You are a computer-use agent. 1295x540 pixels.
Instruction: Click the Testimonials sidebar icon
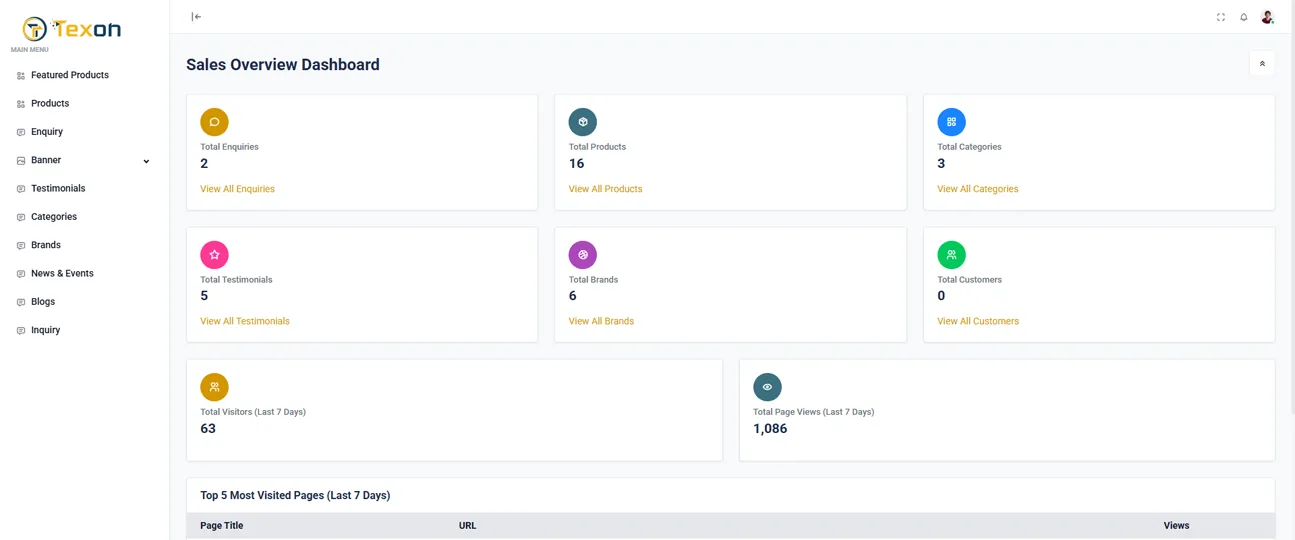click(21, 189)
